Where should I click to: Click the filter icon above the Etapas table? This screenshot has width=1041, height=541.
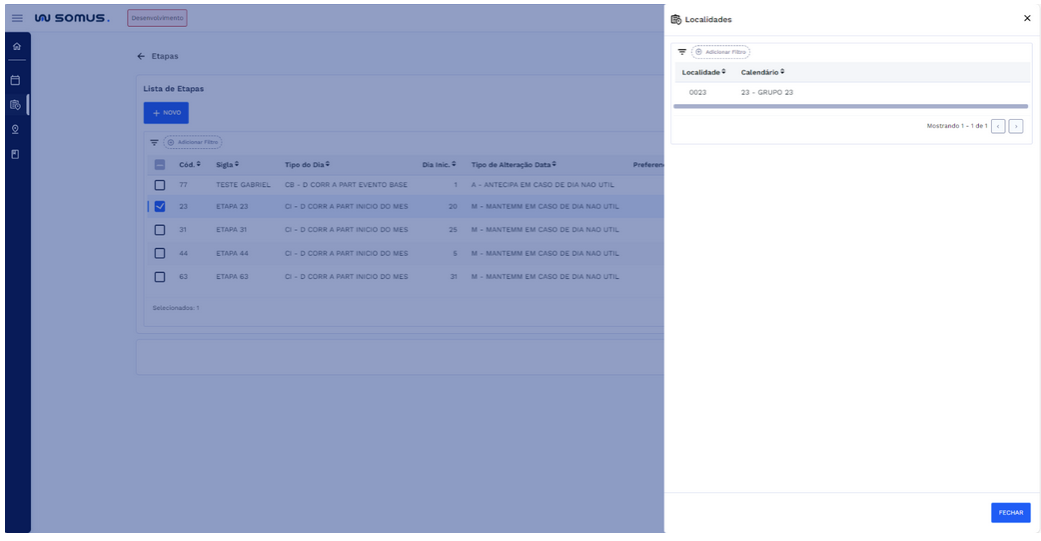pyautogui.click(x=155, y=143)
